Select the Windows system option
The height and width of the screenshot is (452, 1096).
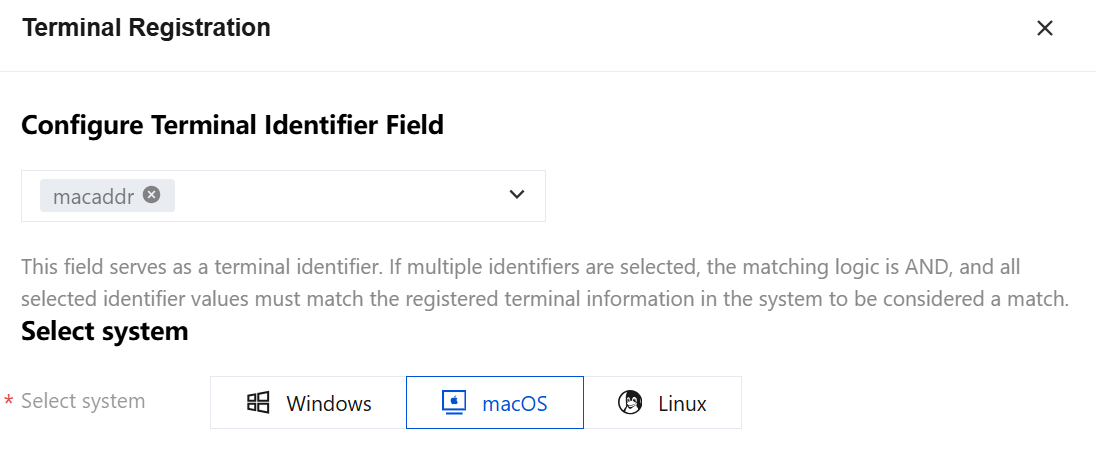pos(308,402)
